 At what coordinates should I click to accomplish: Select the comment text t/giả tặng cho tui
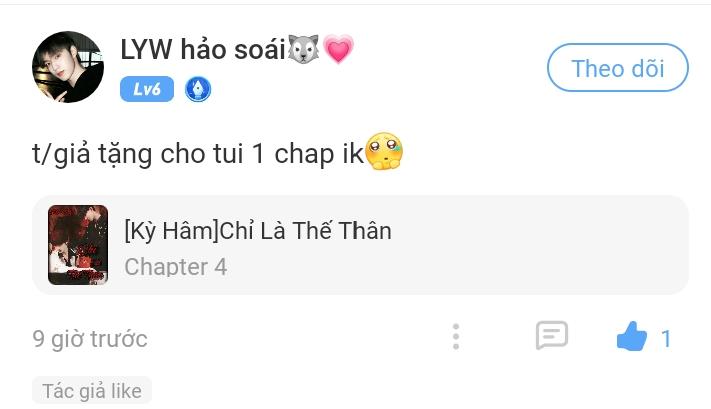coord(138,154)
